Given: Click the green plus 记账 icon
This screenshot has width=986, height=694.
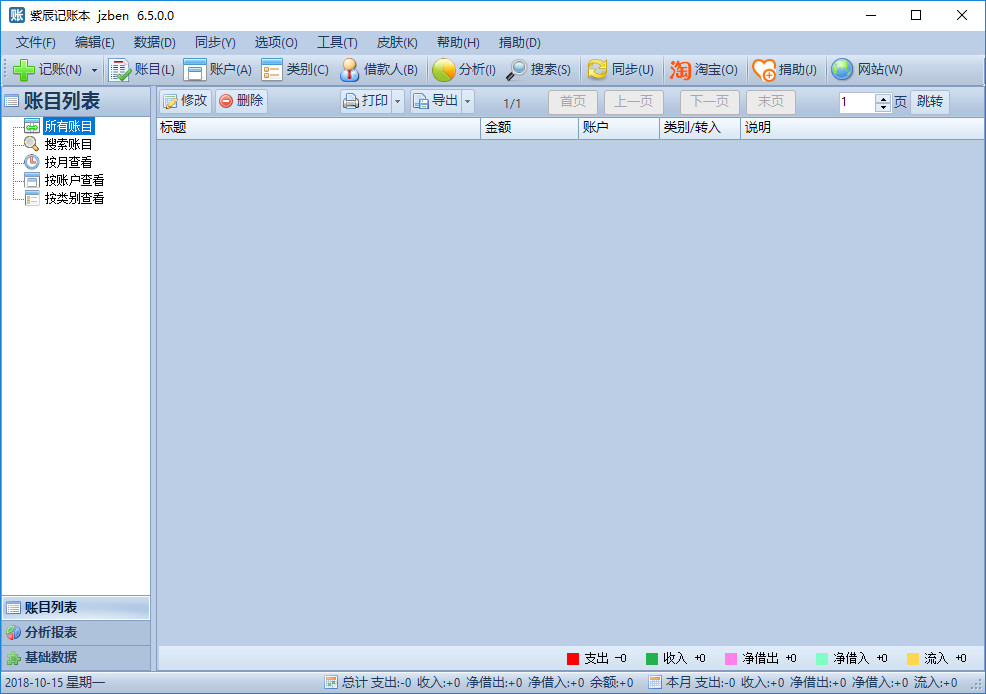Looking at the screenshot, I should point(24,70).
